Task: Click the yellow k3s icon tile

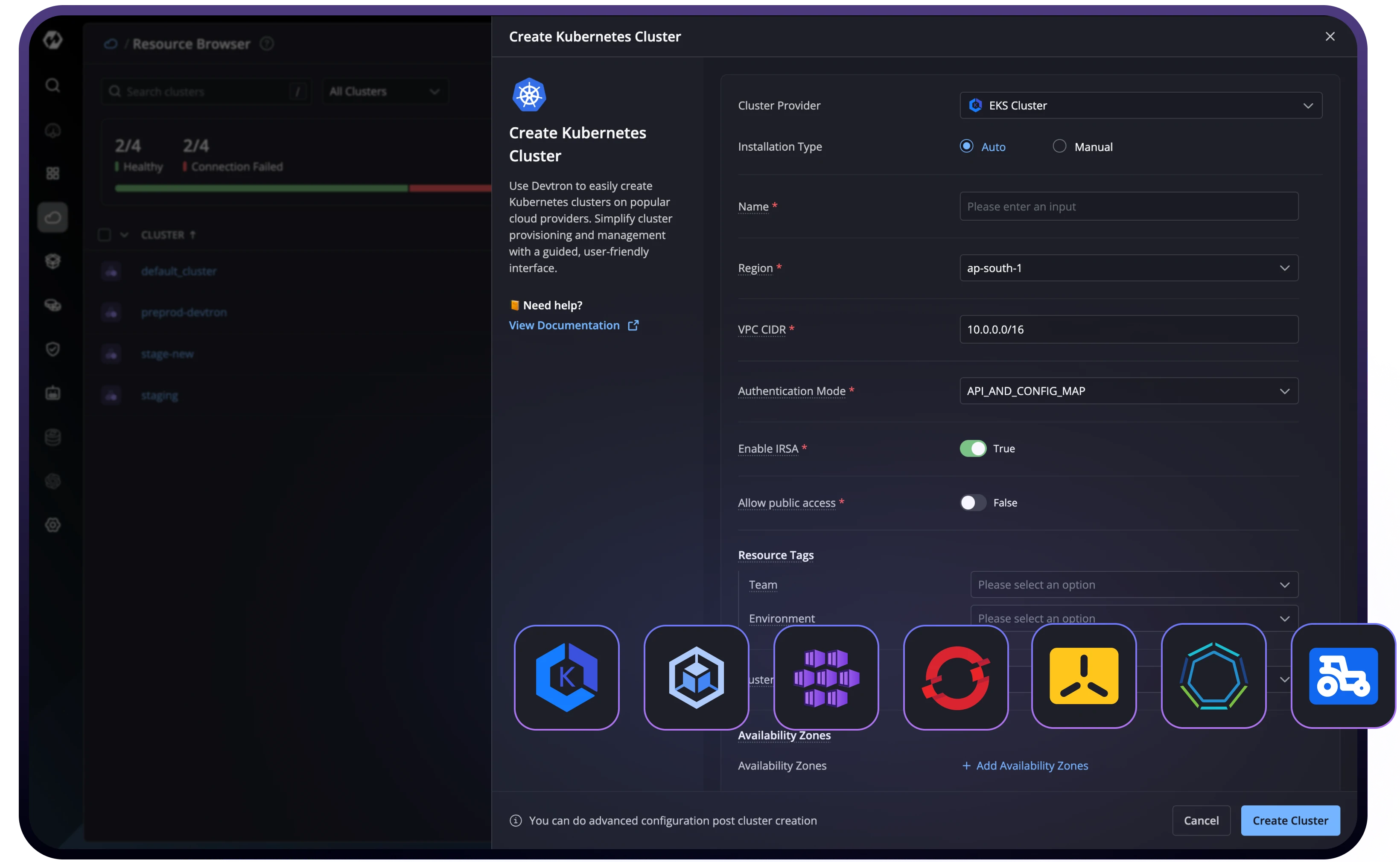Action: (1083, 676)
